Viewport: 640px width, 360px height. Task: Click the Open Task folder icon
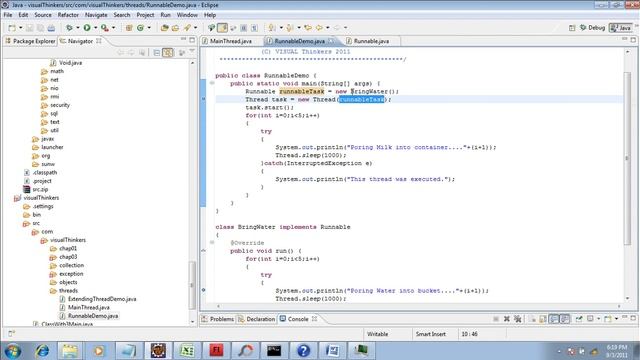(176, 28)
